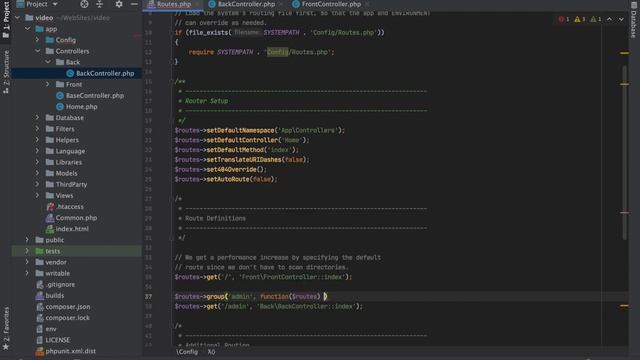Click the BackController.php file icon in tree
This screenshot has width=640, height=360.
click(x=70, y=73)
